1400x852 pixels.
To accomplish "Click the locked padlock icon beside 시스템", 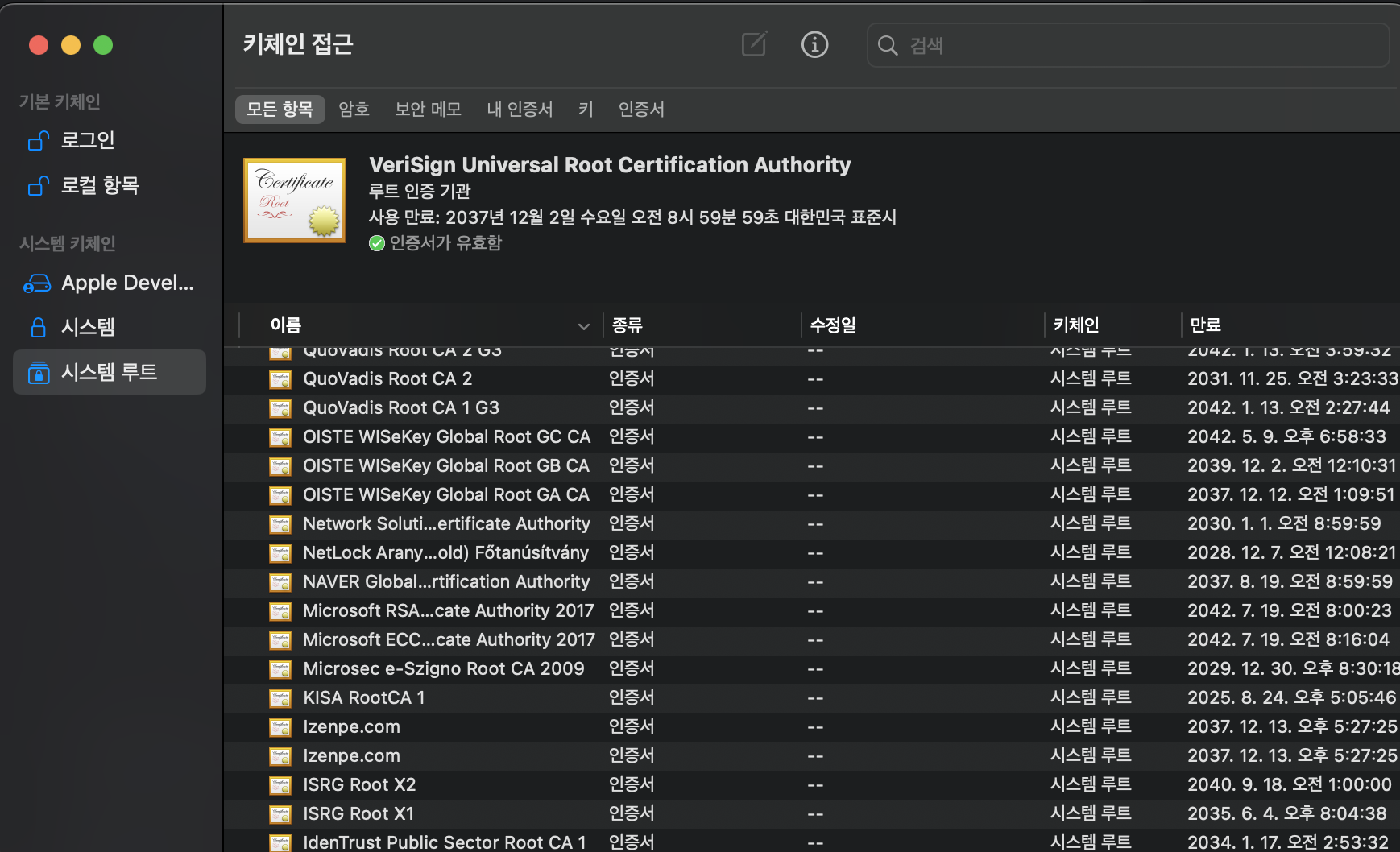I will (38, 327).
